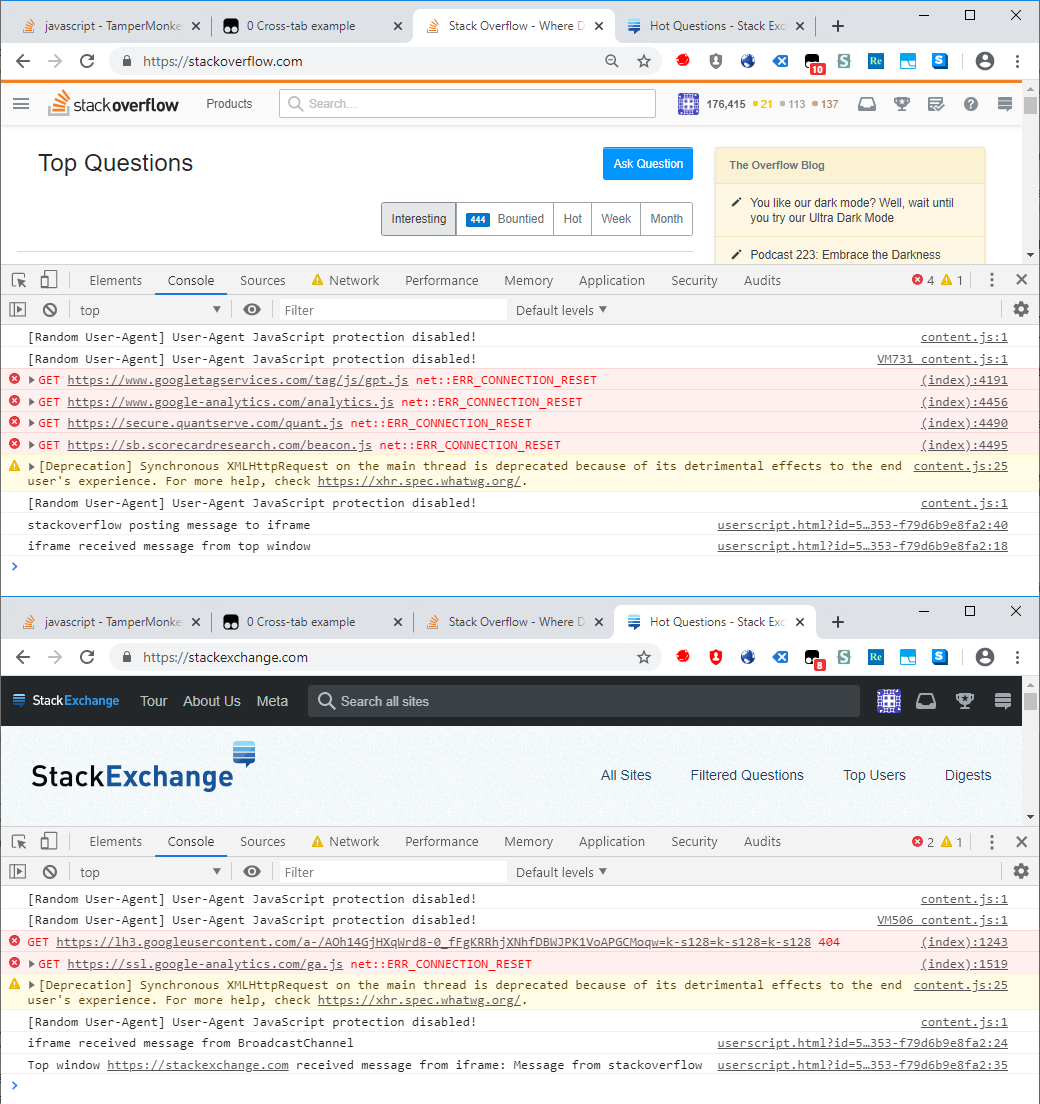Click Stack Overflow search field
1040x1104 pixels.
tap(468, 104)
